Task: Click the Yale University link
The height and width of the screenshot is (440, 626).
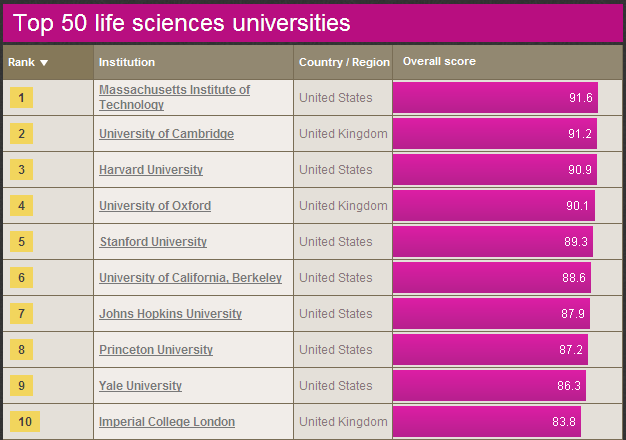Action: pyautogui.click(x=139, y=386)
